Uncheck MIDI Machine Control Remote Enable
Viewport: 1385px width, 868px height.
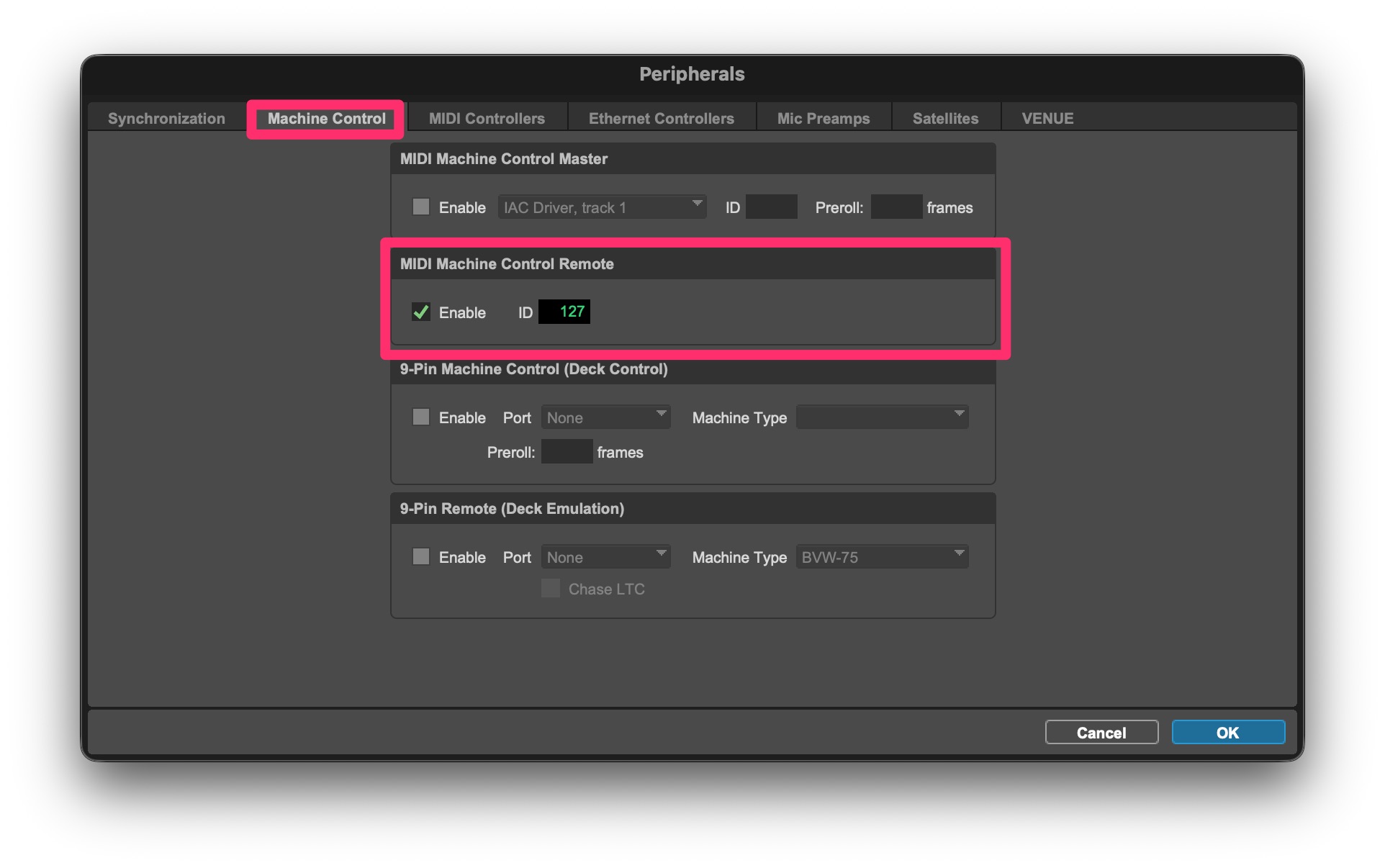pyautogui.click(x=421, y=312)
